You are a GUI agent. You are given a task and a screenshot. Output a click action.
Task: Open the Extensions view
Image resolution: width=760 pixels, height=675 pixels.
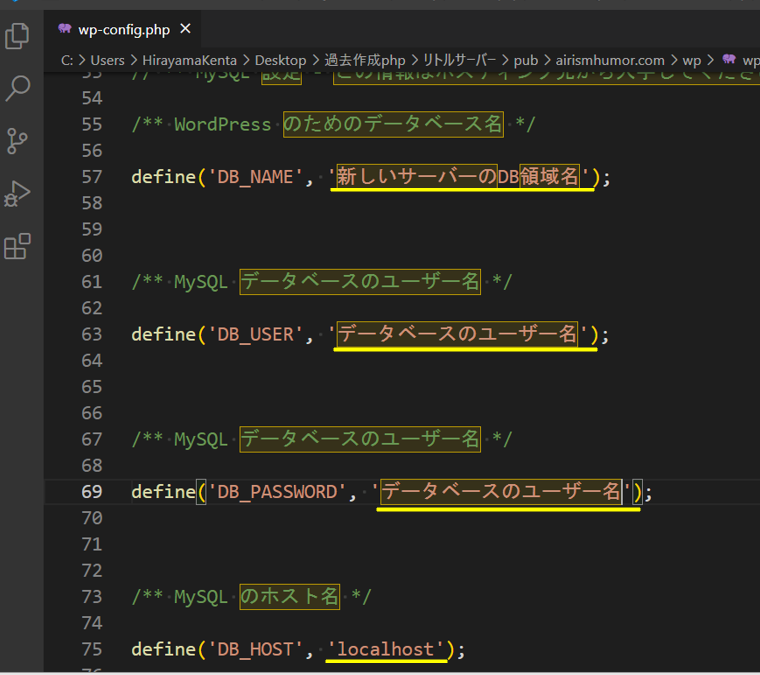point(17,246)
